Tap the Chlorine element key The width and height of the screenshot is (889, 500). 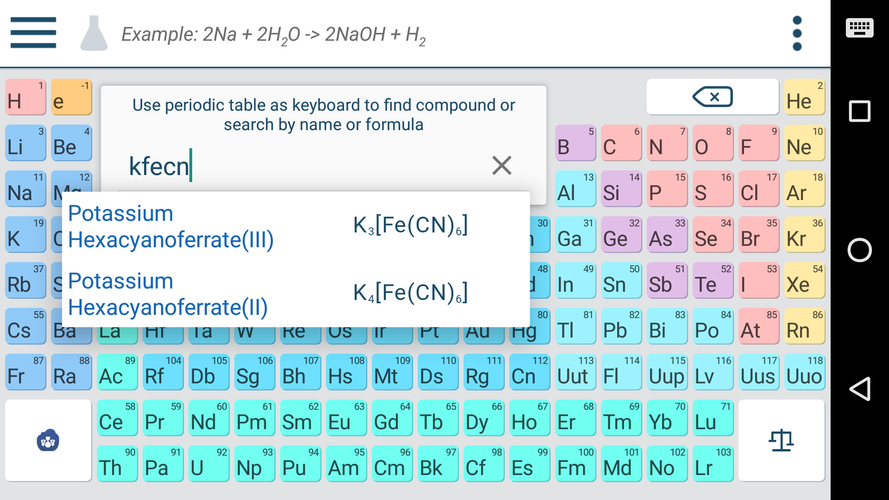(757, 190)
